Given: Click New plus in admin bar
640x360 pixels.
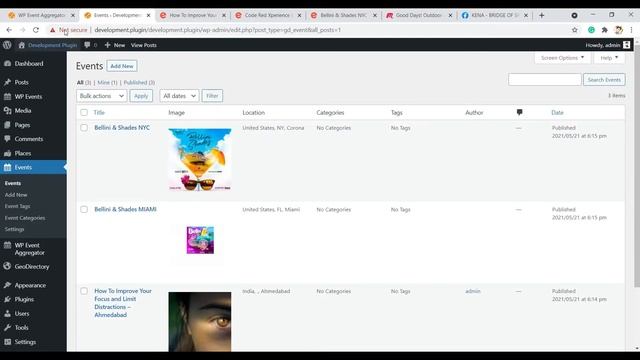Looking at the screenshot, I should [115, 45].
